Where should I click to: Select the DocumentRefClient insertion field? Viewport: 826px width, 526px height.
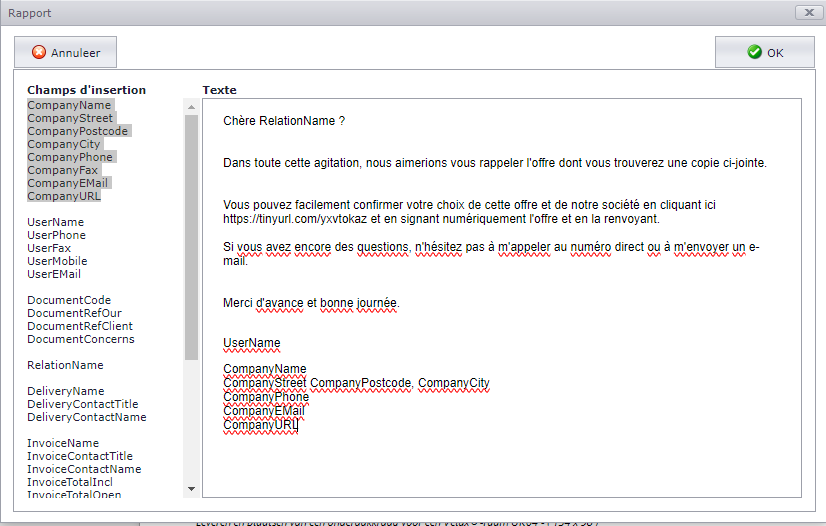pyautogui.click(x=80, y=326)
